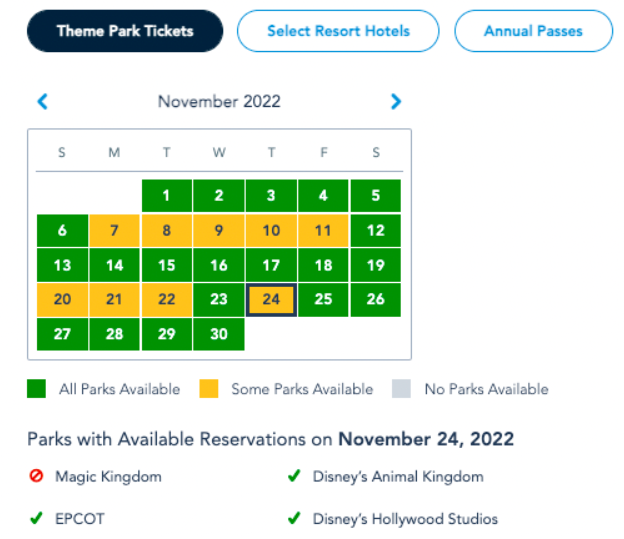This screenshot has height=539, width=624.
Task: Select the Theme Park Tickets tab
Action: coord(124,31)
